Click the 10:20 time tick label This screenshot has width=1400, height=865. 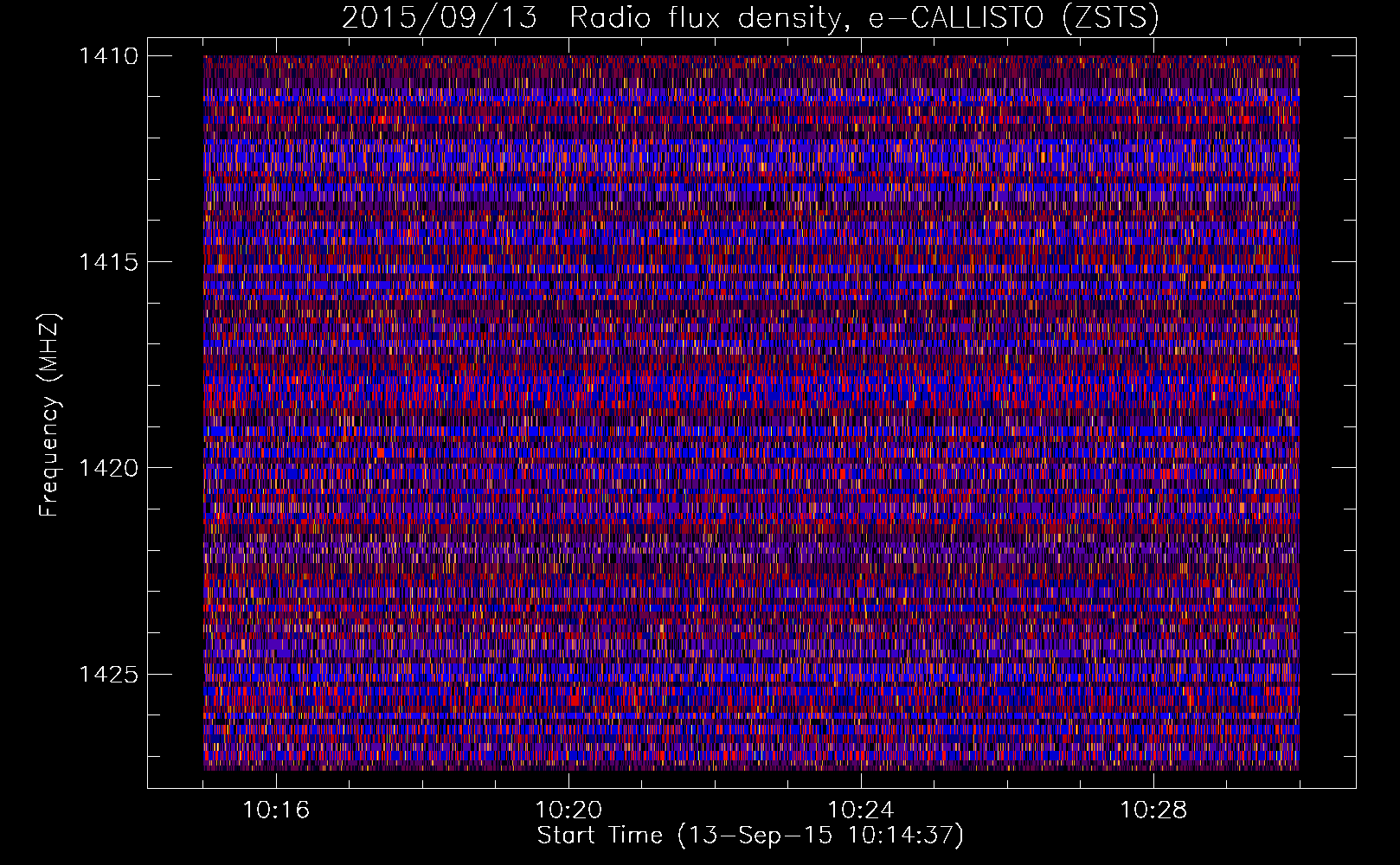(568, 811)
